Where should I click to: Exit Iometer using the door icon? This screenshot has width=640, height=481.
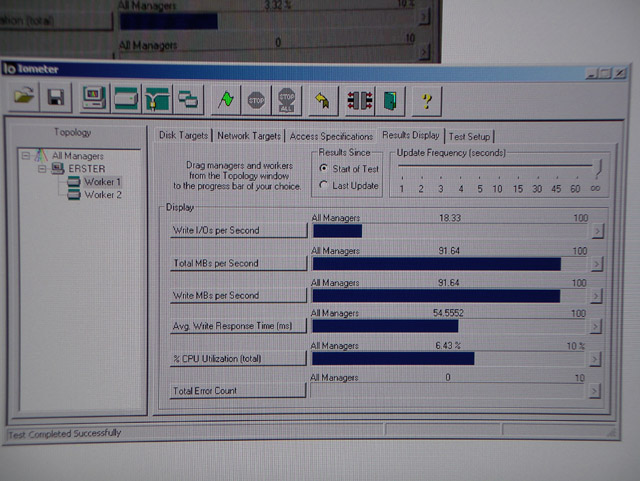(x=390, y=101)
